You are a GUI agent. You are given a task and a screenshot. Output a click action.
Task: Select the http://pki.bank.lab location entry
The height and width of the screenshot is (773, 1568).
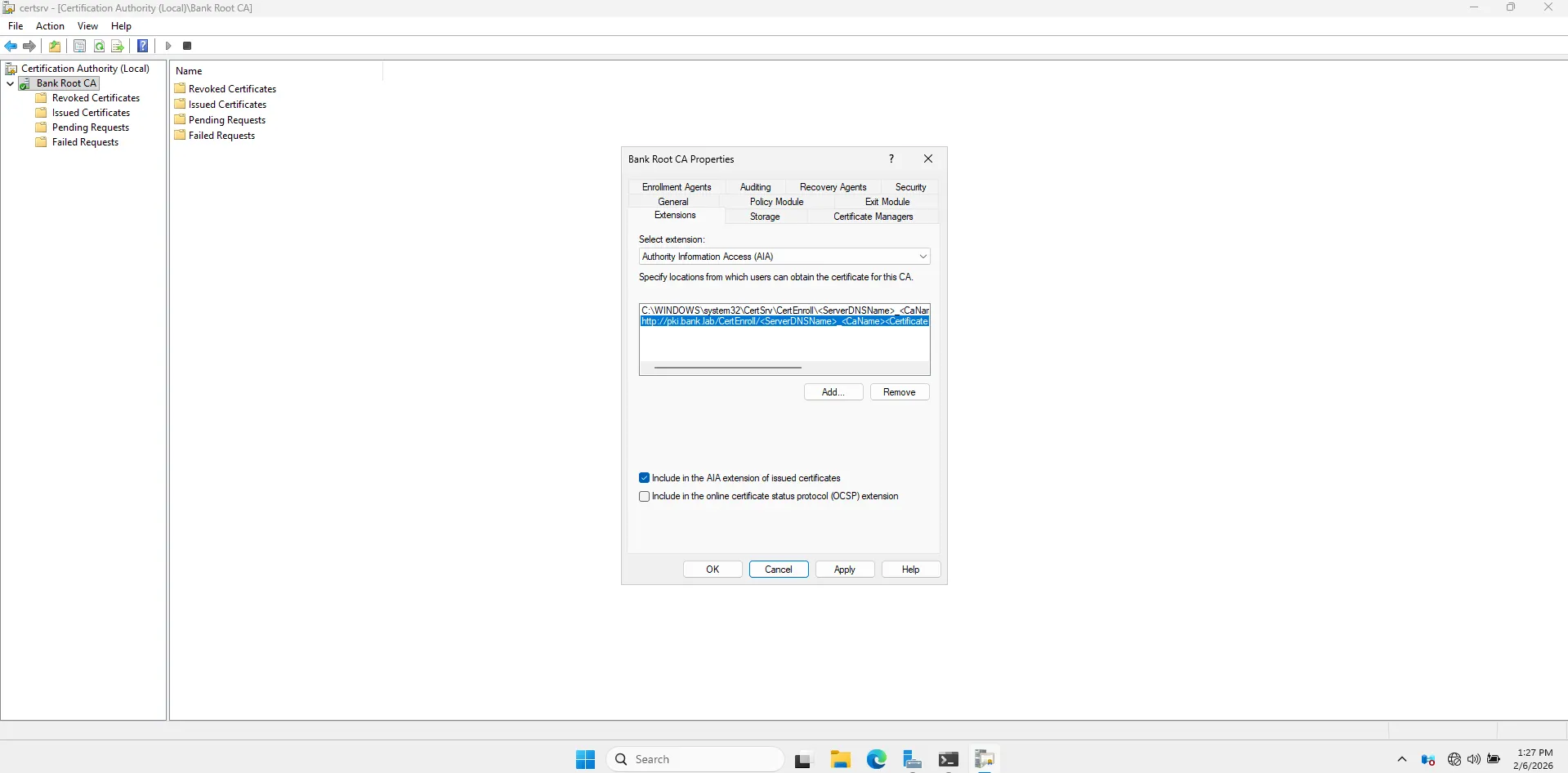[784, 321]
